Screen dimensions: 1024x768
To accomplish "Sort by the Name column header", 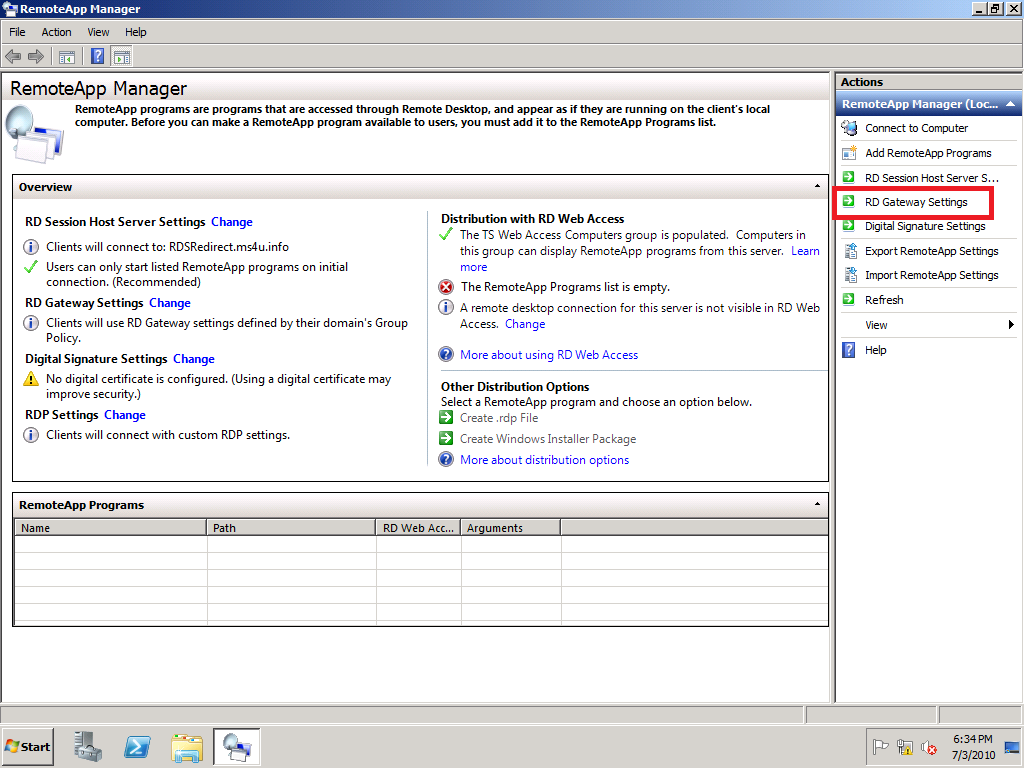I will (110, 528).
